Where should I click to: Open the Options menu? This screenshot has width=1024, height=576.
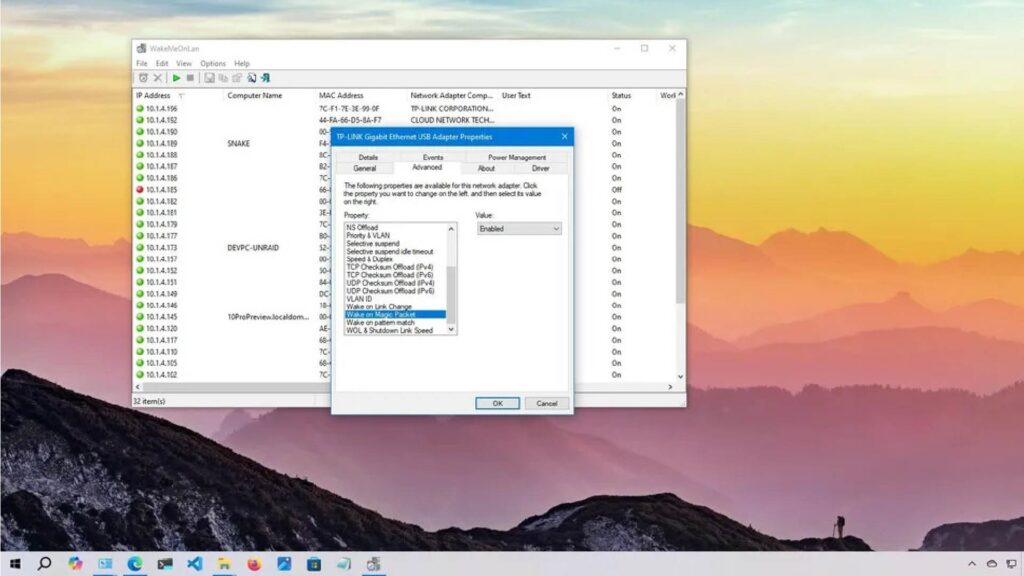coord(213,64)
